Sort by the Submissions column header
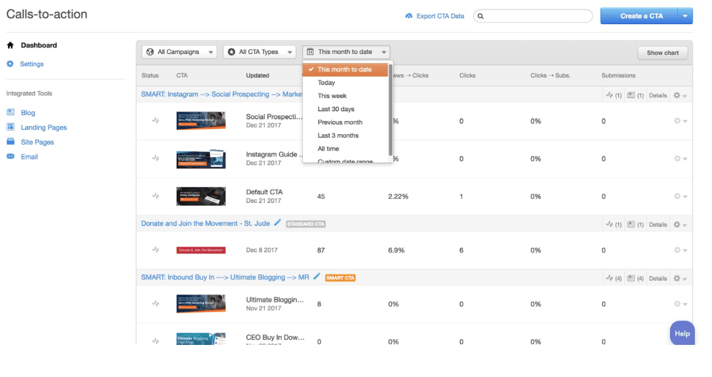The height and width of the screenshot is (377, 712). pyautogui.click(x=618, y=75)
